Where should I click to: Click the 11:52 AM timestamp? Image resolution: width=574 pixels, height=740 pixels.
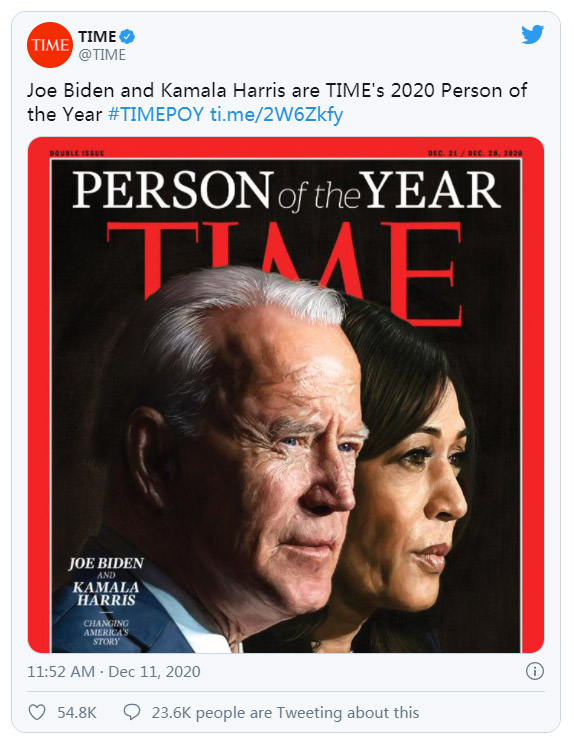click(61, 671)
